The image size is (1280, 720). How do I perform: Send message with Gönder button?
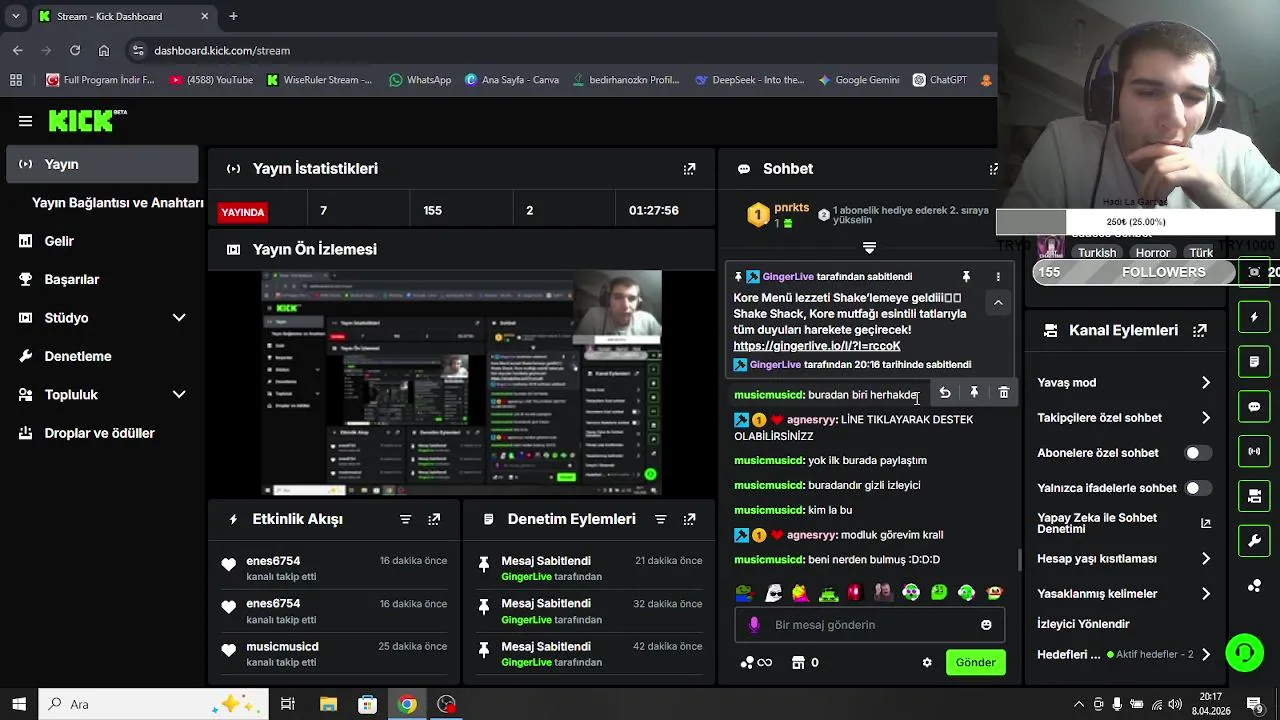pos(975,662)
